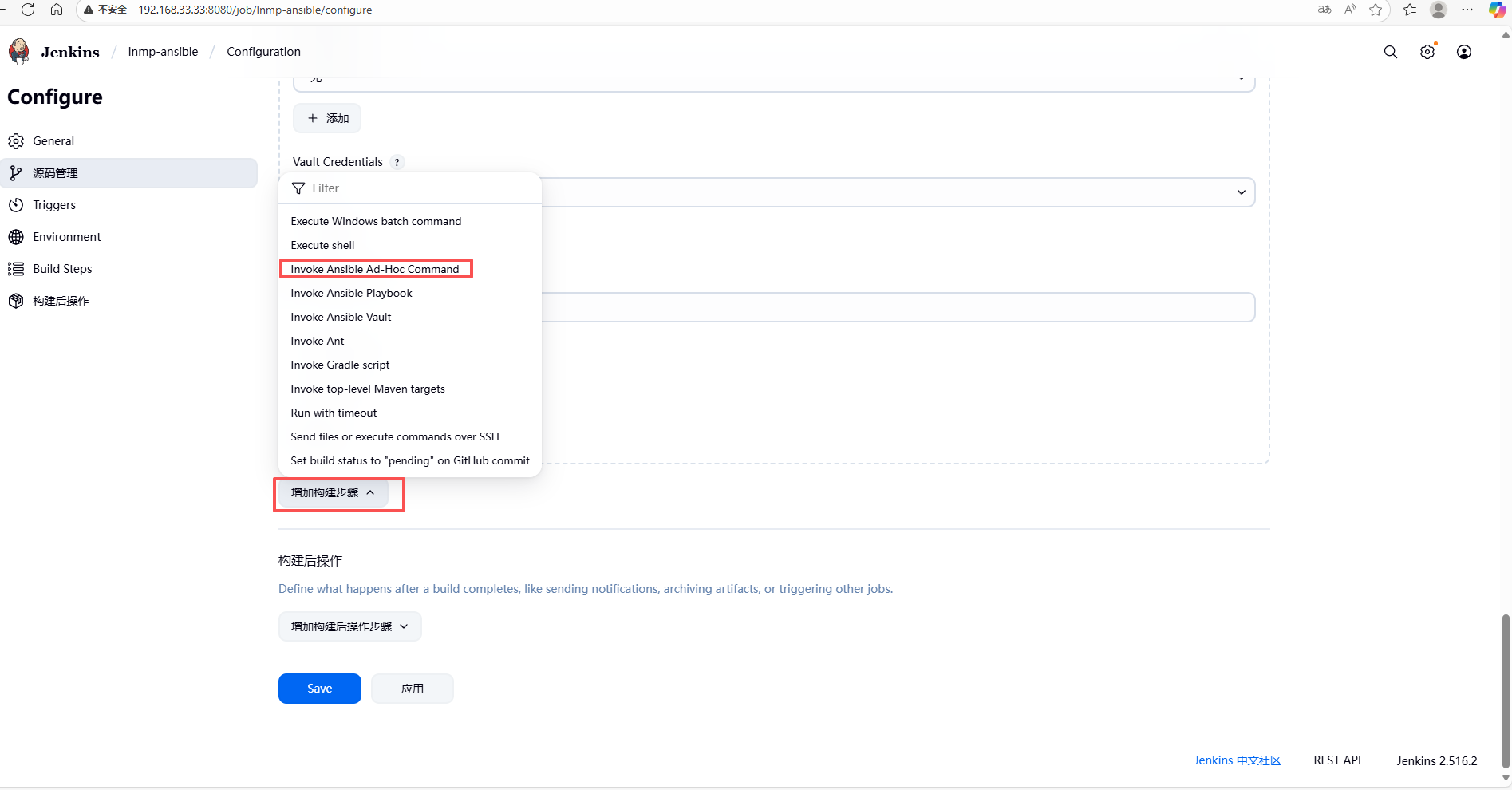Click scrollbar down arrow
The image size is (1512, 790).
(1506, 778)
